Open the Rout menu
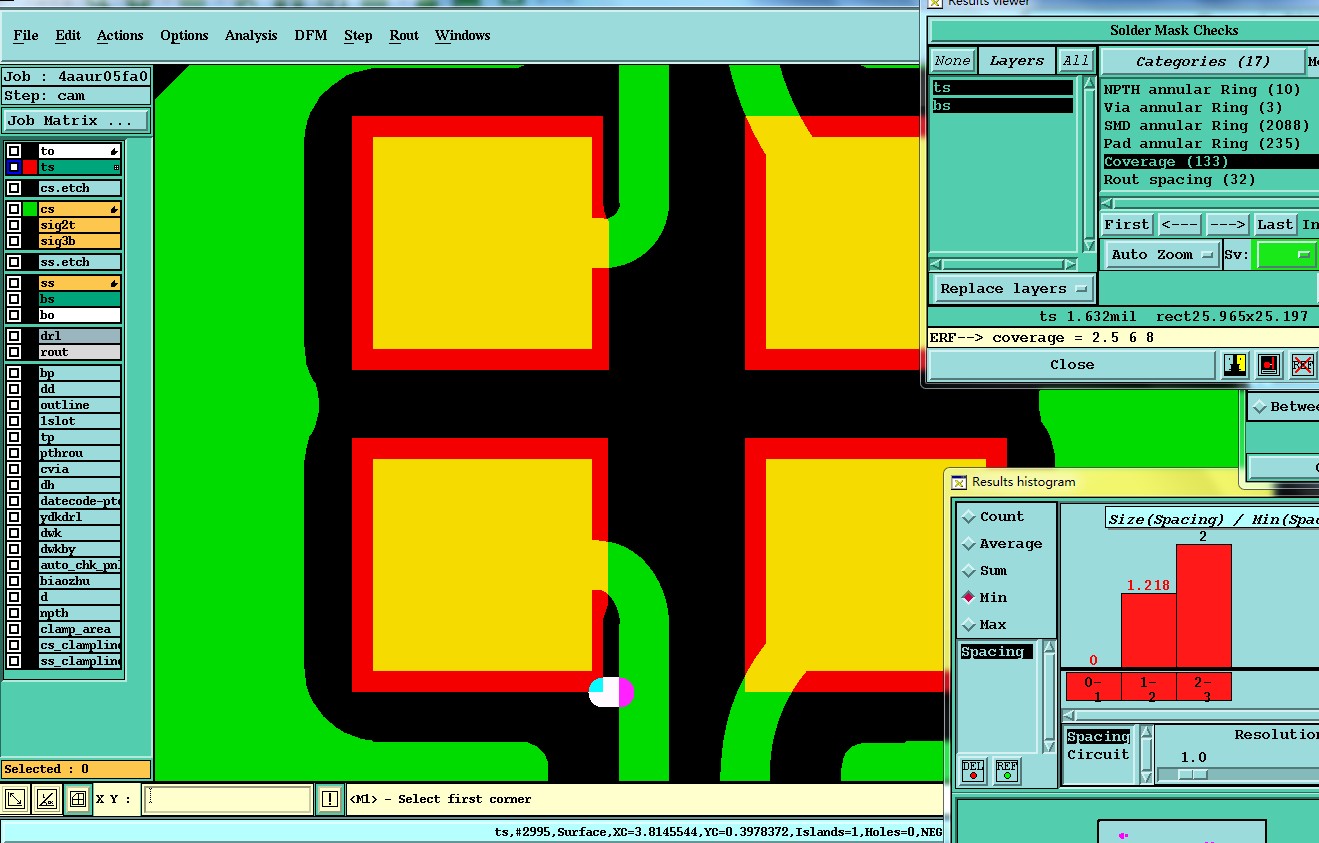This screenshot has width=1319, height=843. pyautogui.click(x=404, y=35)
